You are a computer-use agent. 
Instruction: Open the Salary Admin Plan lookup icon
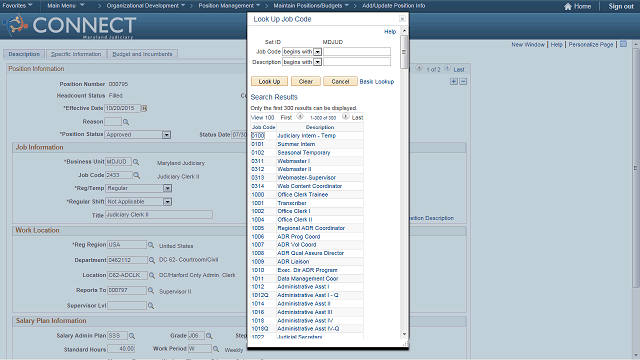click(x=132, y=336)
